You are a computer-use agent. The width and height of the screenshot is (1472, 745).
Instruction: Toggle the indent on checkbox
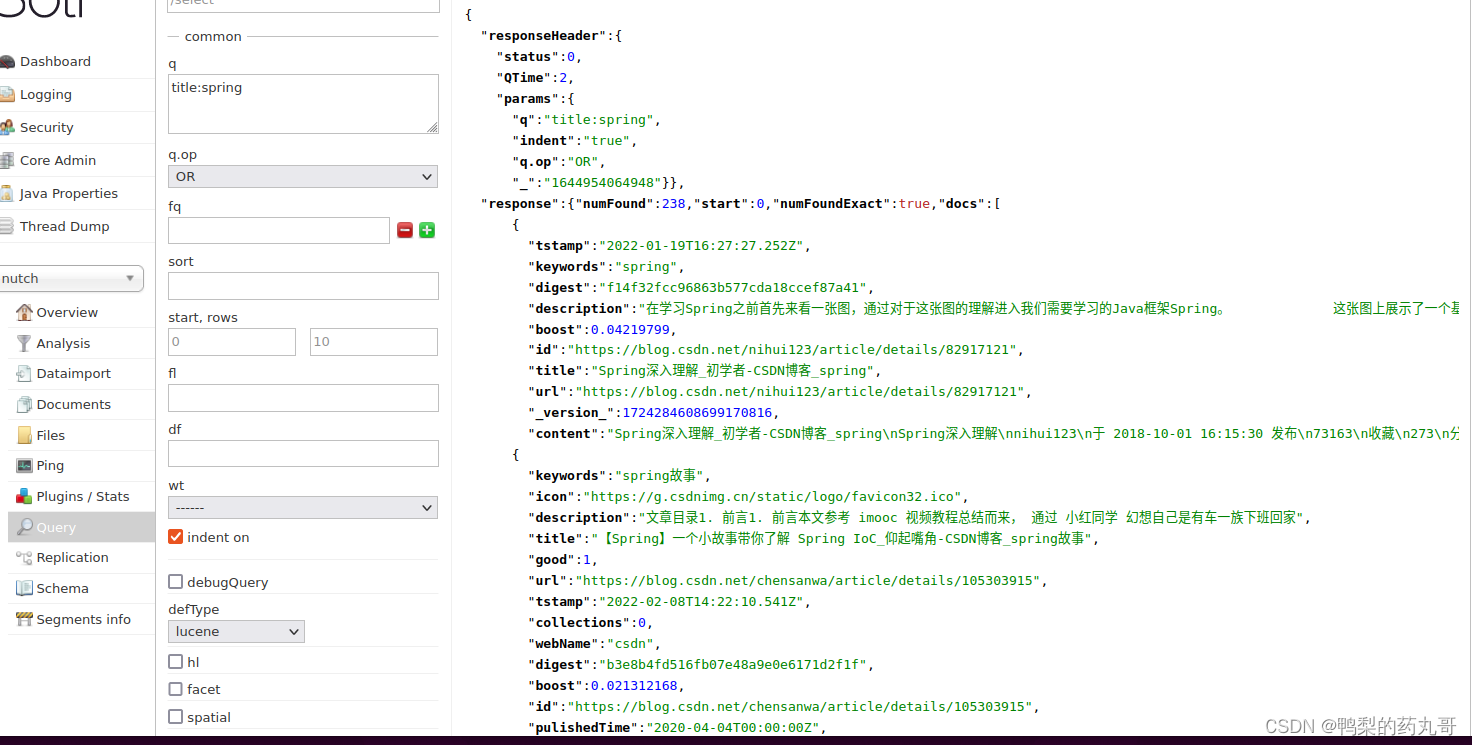click(x=176, y=537)
